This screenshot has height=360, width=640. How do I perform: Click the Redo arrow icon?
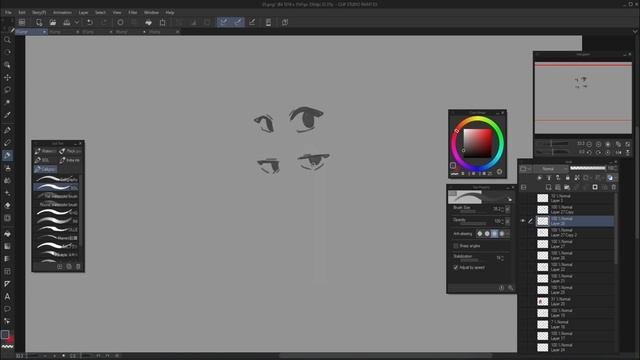click(x=104, y=22)
